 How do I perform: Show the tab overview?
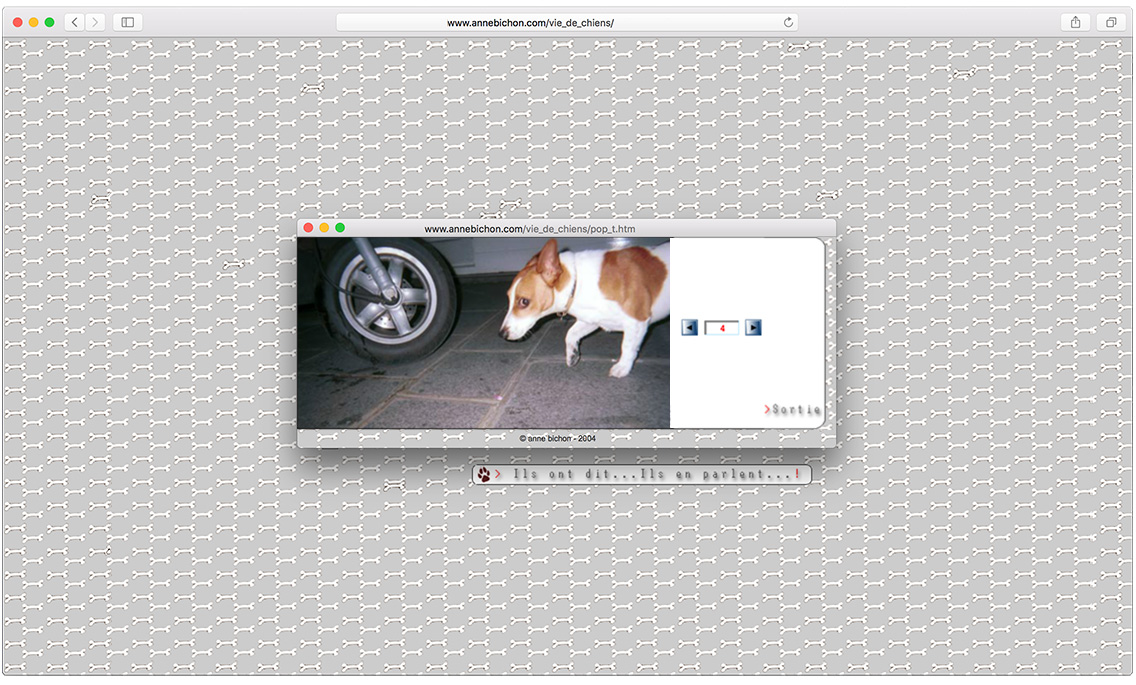pos(1111,22)
